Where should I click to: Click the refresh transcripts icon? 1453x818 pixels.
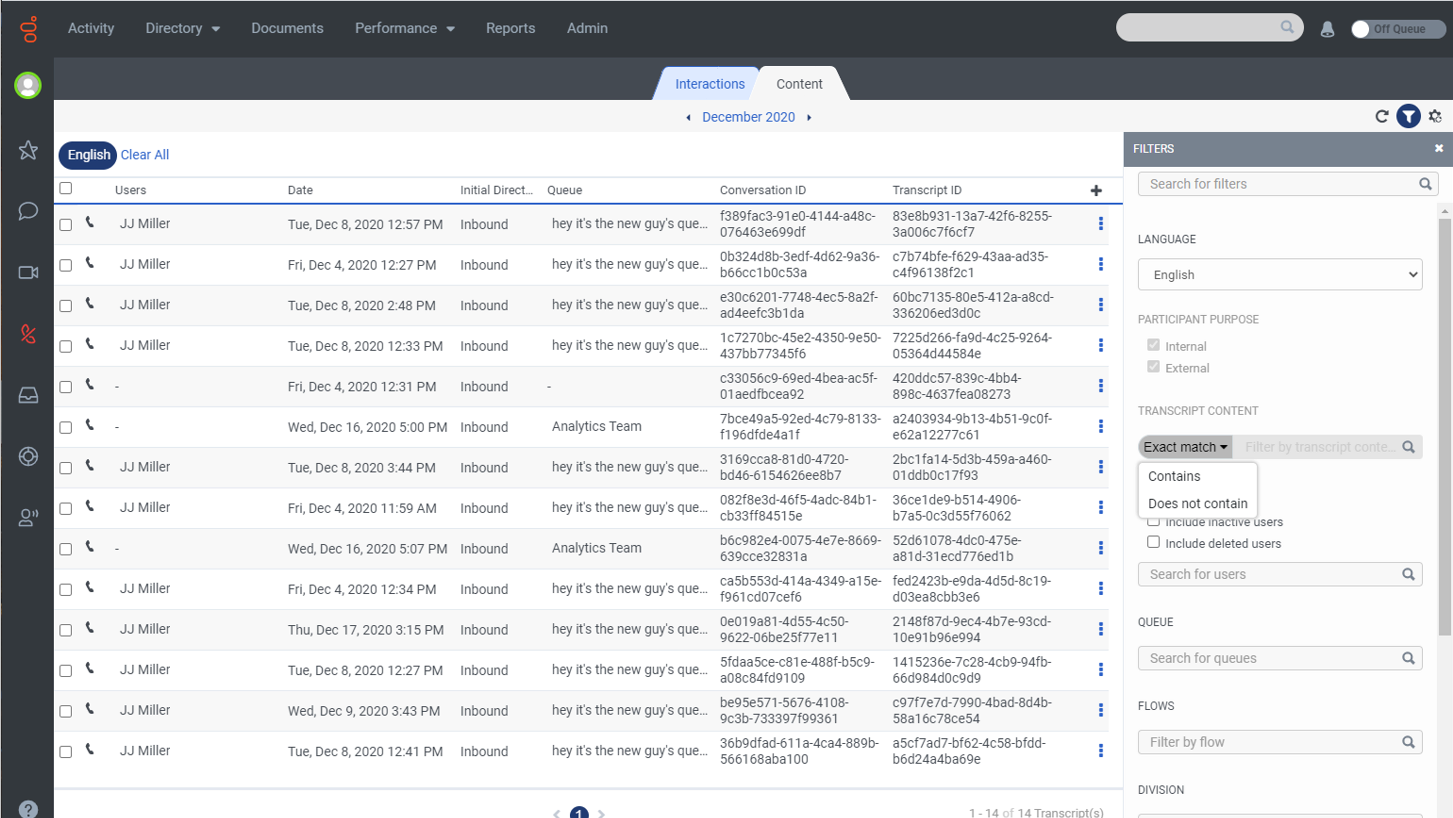tap(1380, 116)
